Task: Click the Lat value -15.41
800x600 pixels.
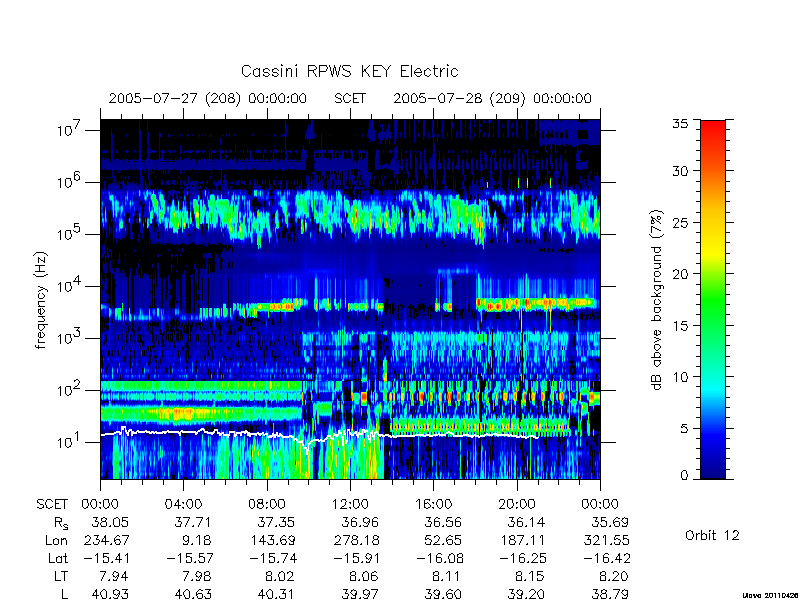Action: pos(106,558)
